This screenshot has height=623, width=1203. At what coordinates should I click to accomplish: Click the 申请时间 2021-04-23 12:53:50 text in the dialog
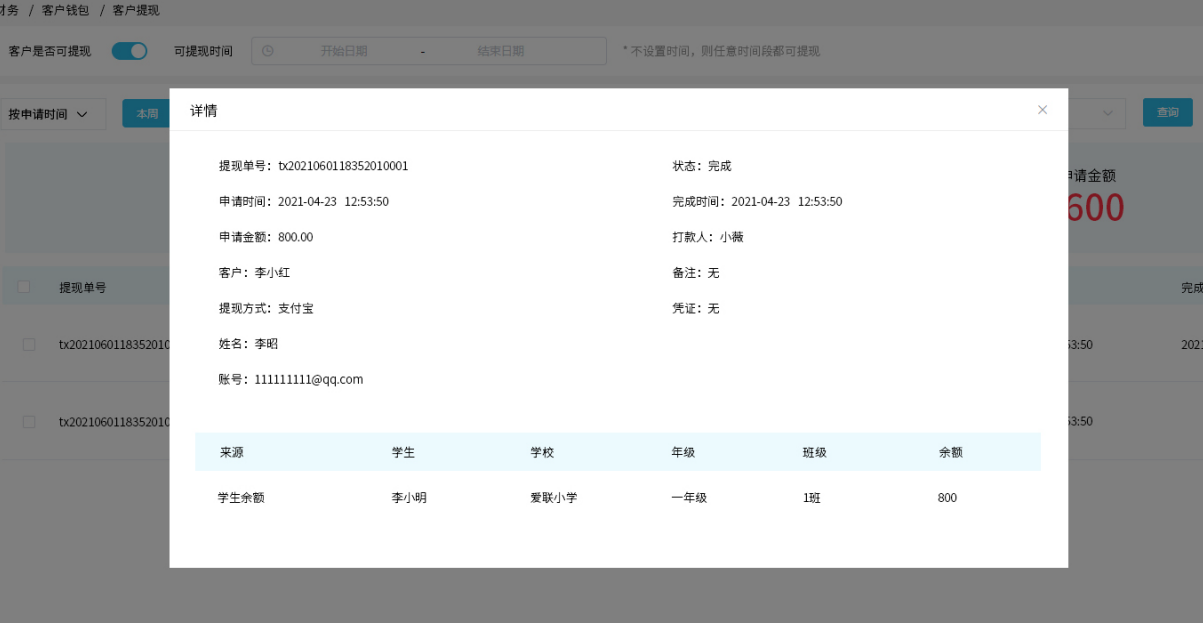[x=304, y=202]
